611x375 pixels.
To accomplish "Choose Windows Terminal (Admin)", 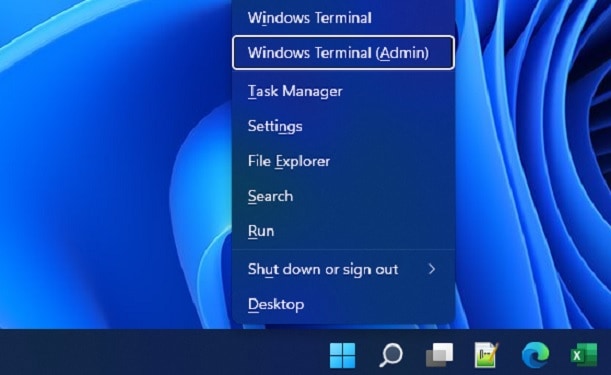I will tap(343, 53).
